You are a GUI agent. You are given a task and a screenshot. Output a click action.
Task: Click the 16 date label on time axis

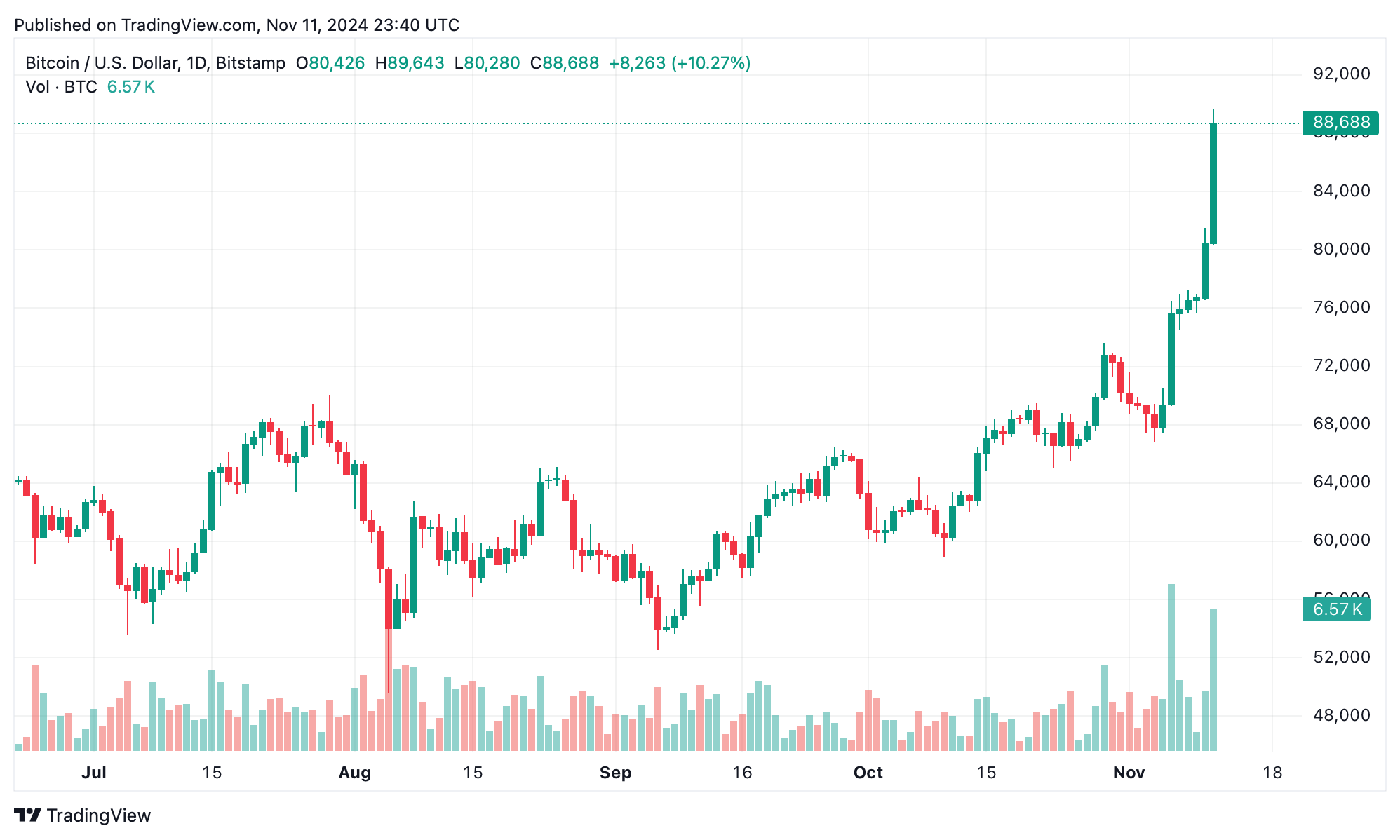742,773
